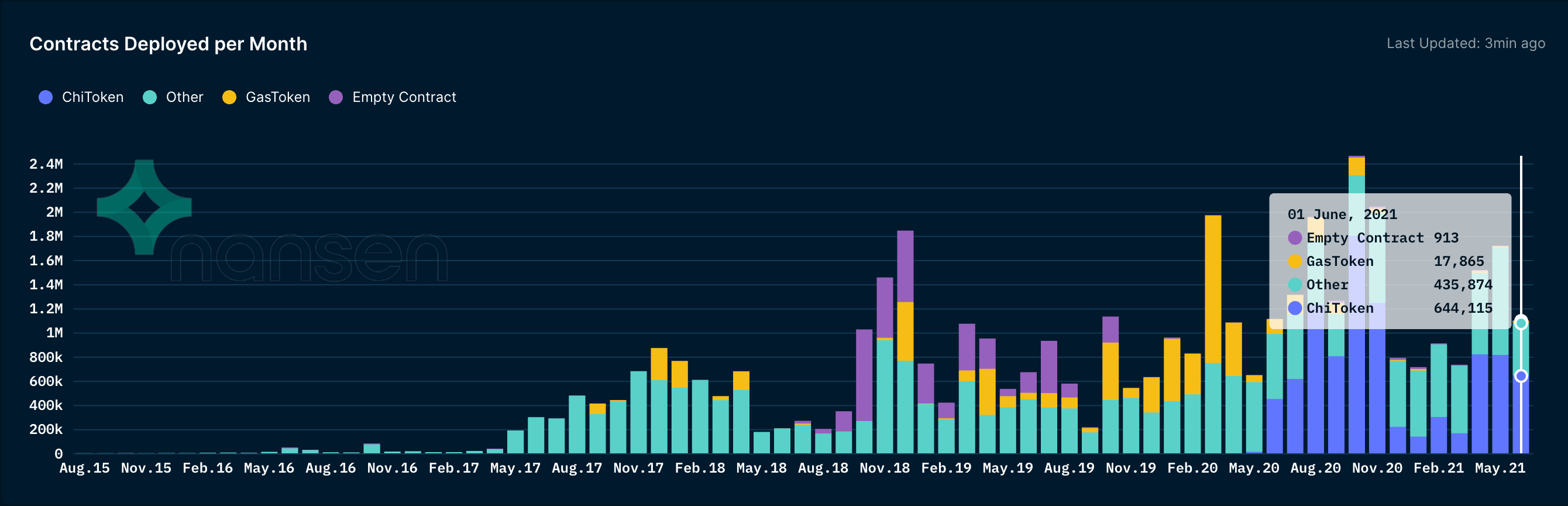Click the "Aug.16" x-axis label
The width and height of the screenshot is (1568, 506).
tap(331, 468)
